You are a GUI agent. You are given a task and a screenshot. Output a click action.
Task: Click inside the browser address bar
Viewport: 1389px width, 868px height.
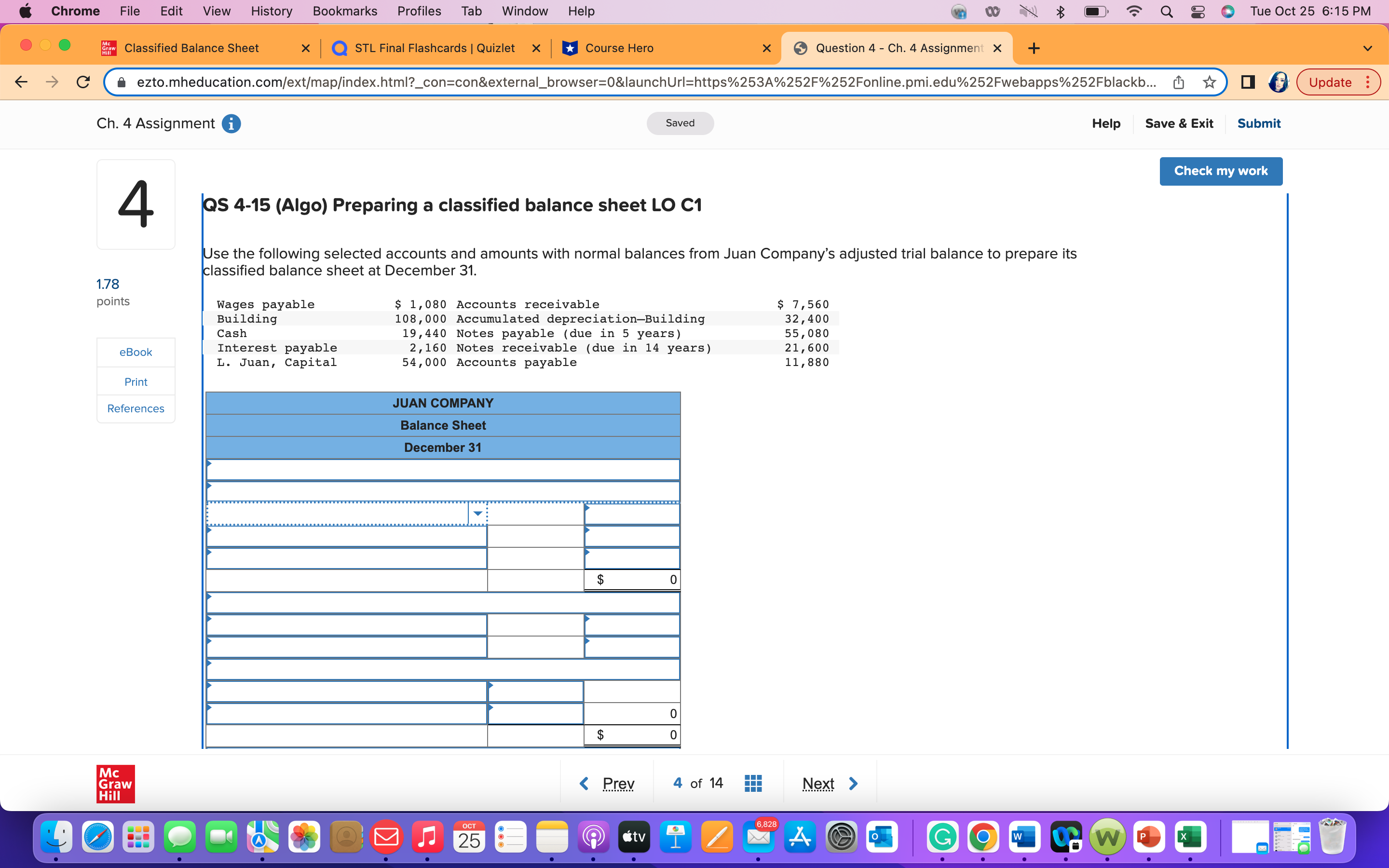pyautogui.click(x=574, y=81)
